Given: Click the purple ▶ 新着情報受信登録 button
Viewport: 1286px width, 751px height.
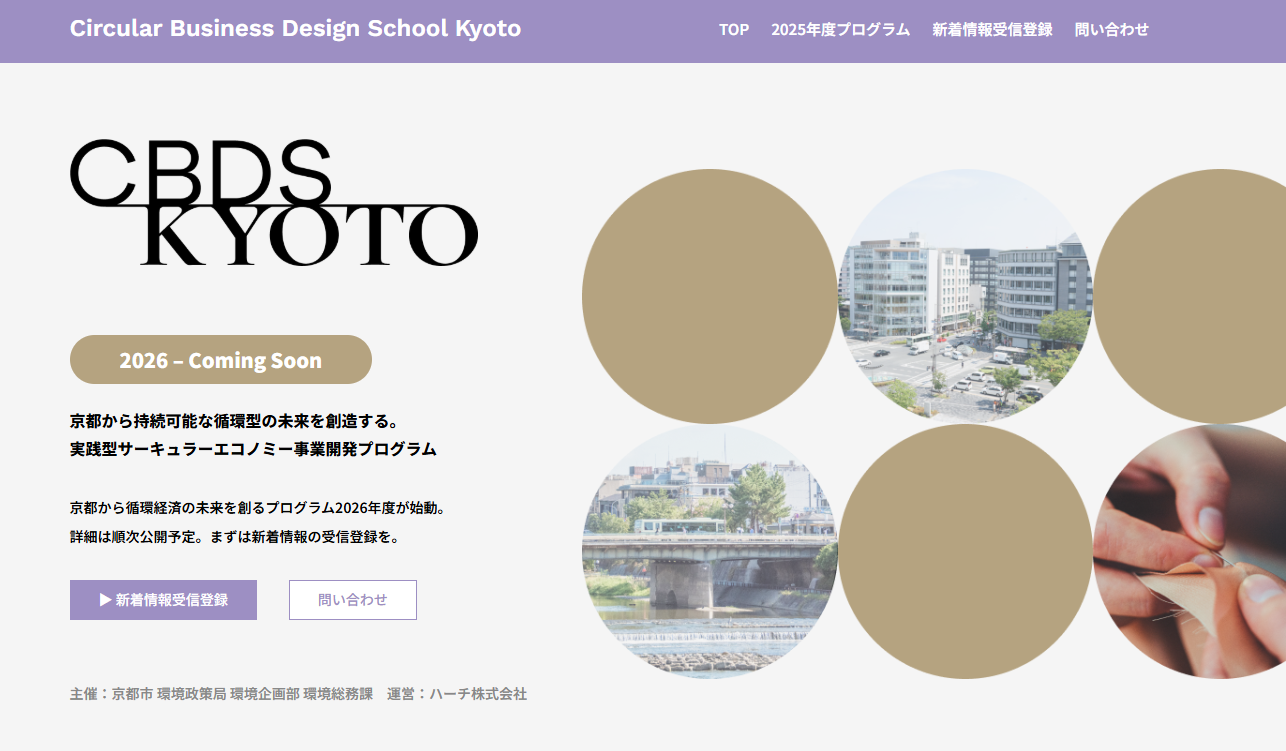Looking at the screenshot, I should coord(163,600).
